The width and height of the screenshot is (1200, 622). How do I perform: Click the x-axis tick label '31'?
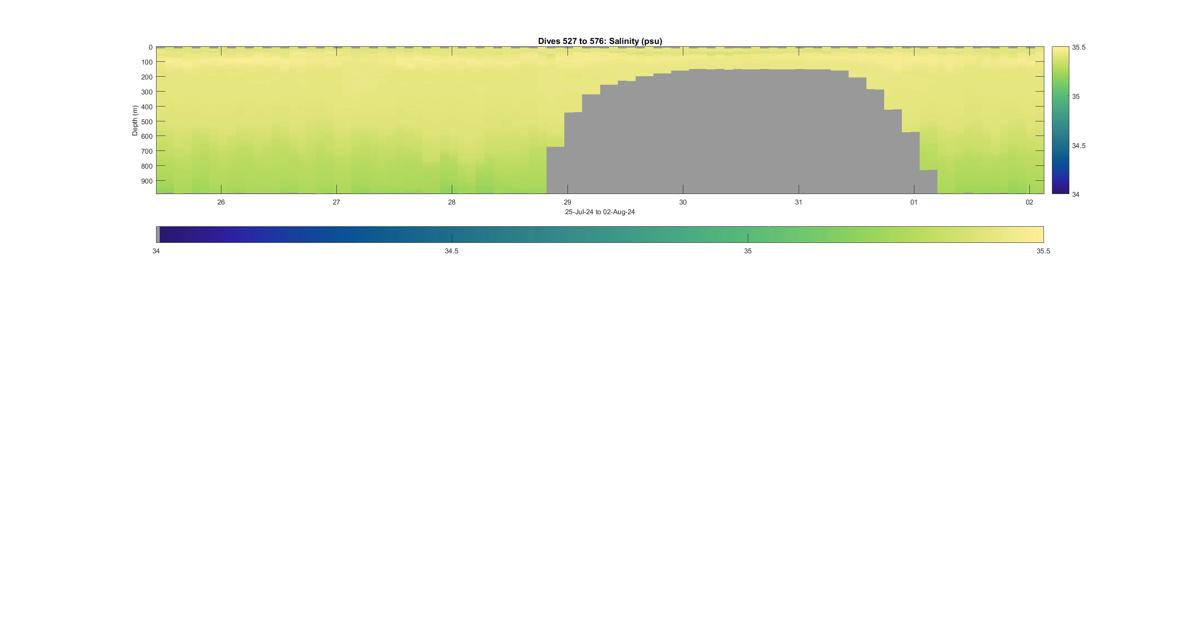[x=798, y=202]
